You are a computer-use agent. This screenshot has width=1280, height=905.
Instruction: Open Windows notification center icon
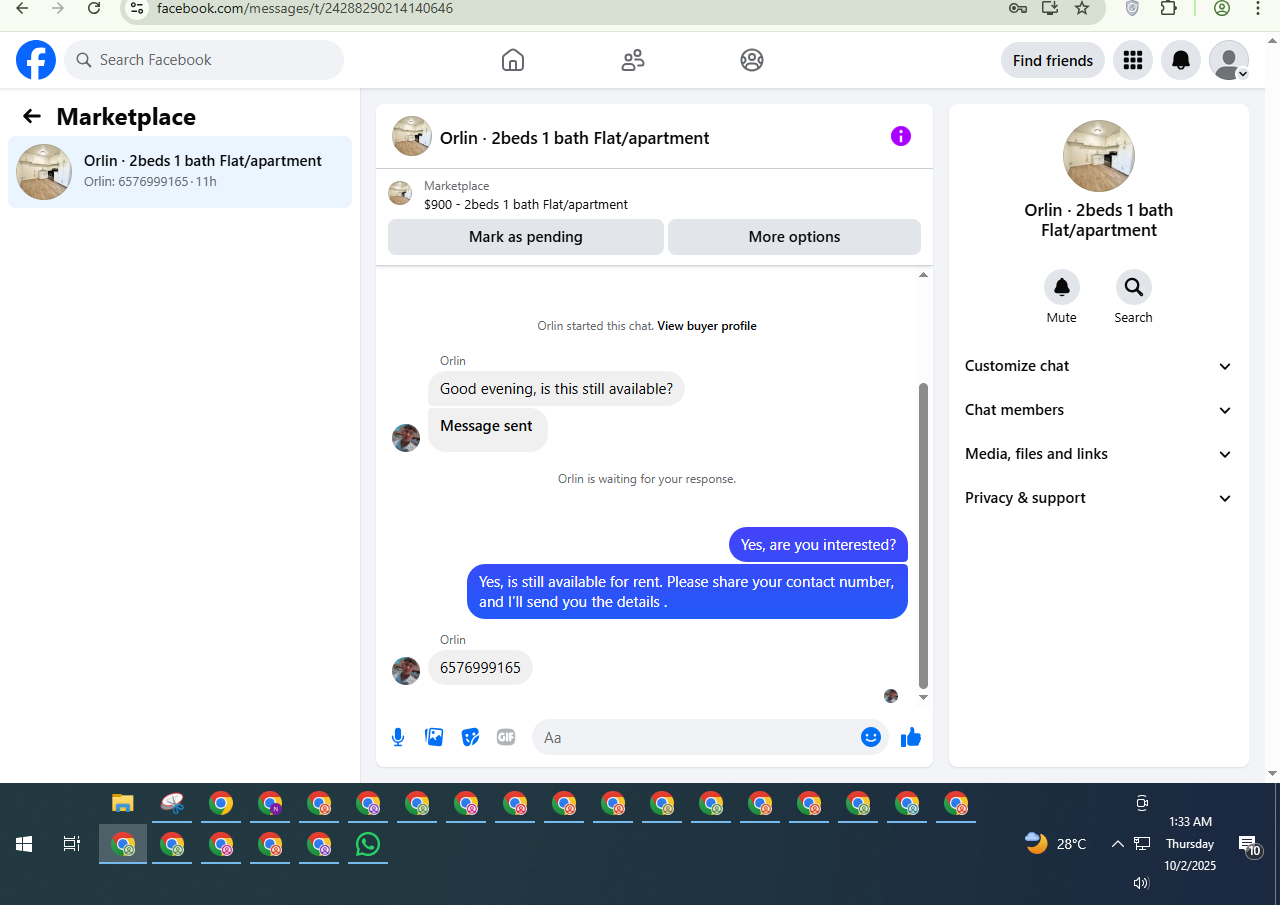(x=1249, y=845)
